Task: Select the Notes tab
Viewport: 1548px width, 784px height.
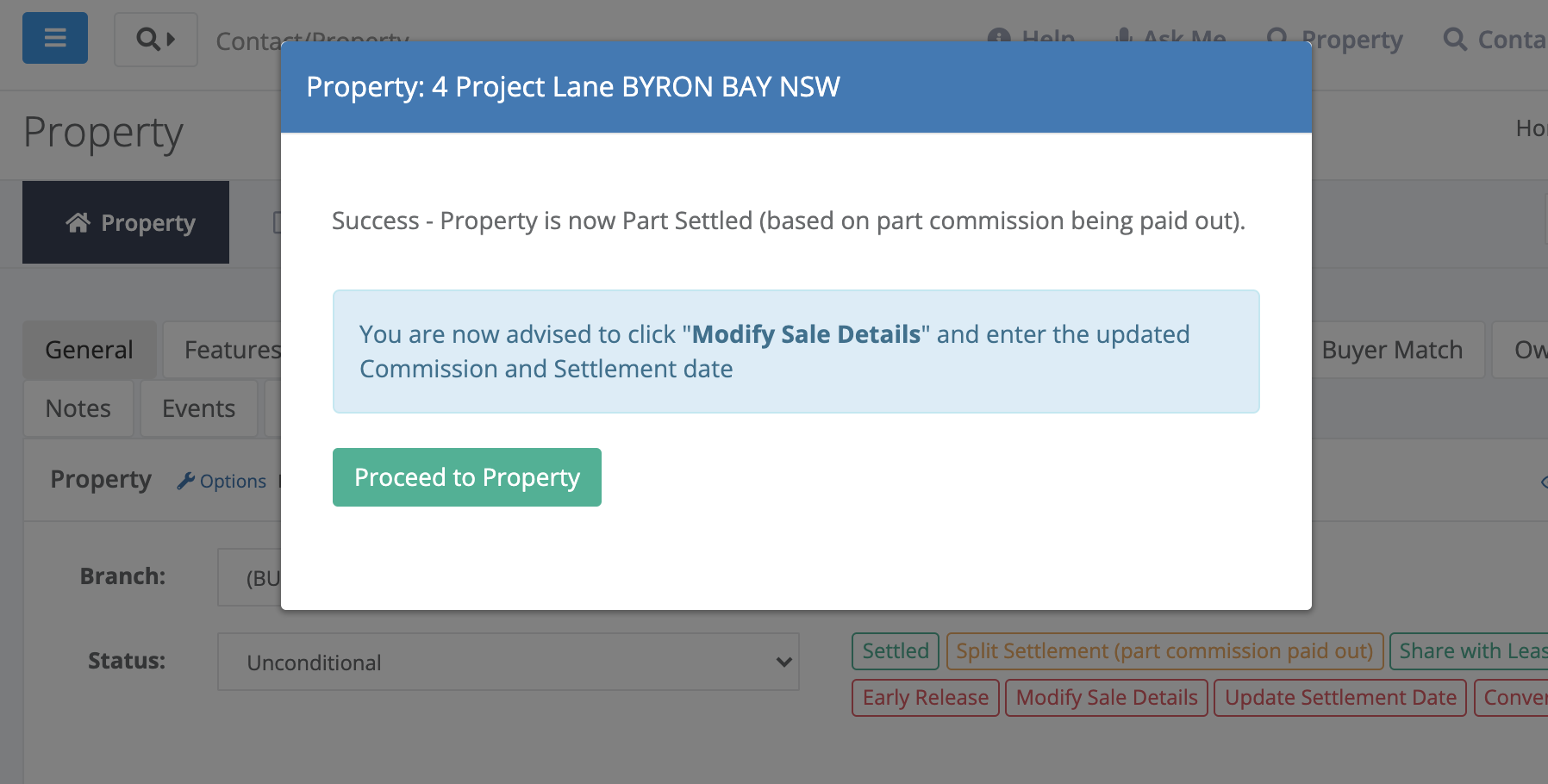Action: click(x=78, y=408)
